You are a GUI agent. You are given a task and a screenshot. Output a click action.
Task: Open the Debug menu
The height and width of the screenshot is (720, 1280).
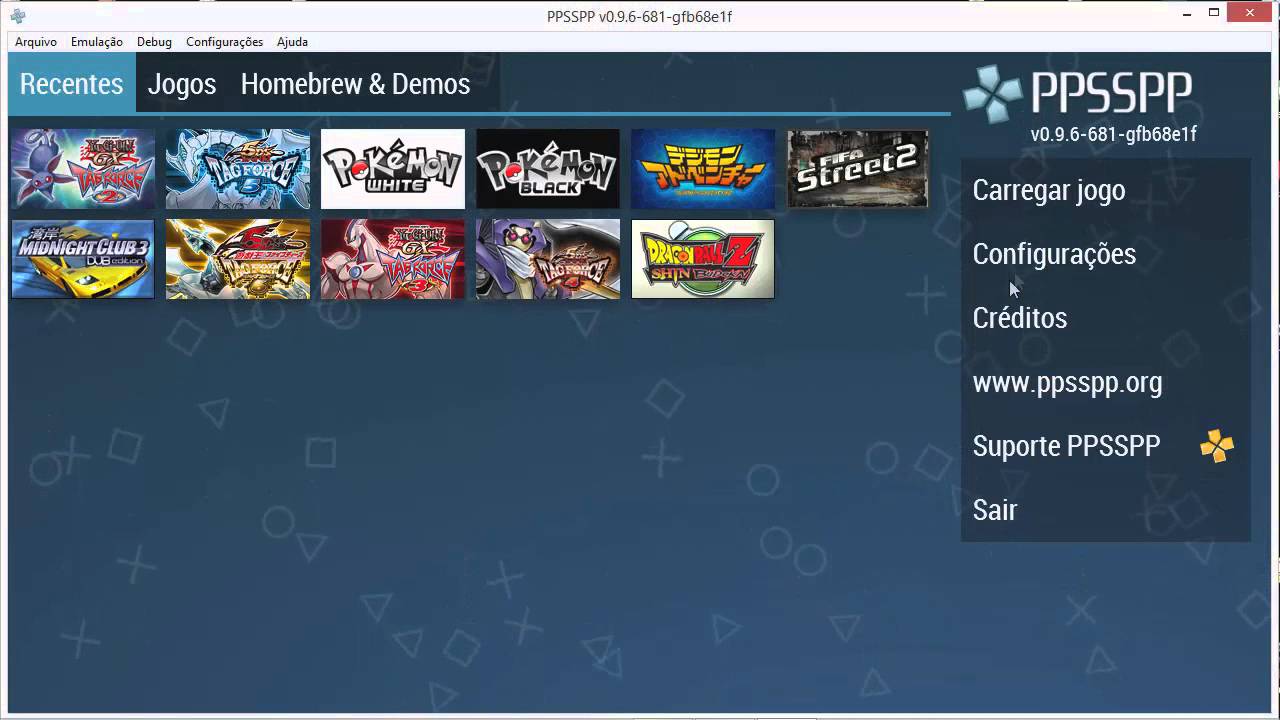tap(154, 42)
